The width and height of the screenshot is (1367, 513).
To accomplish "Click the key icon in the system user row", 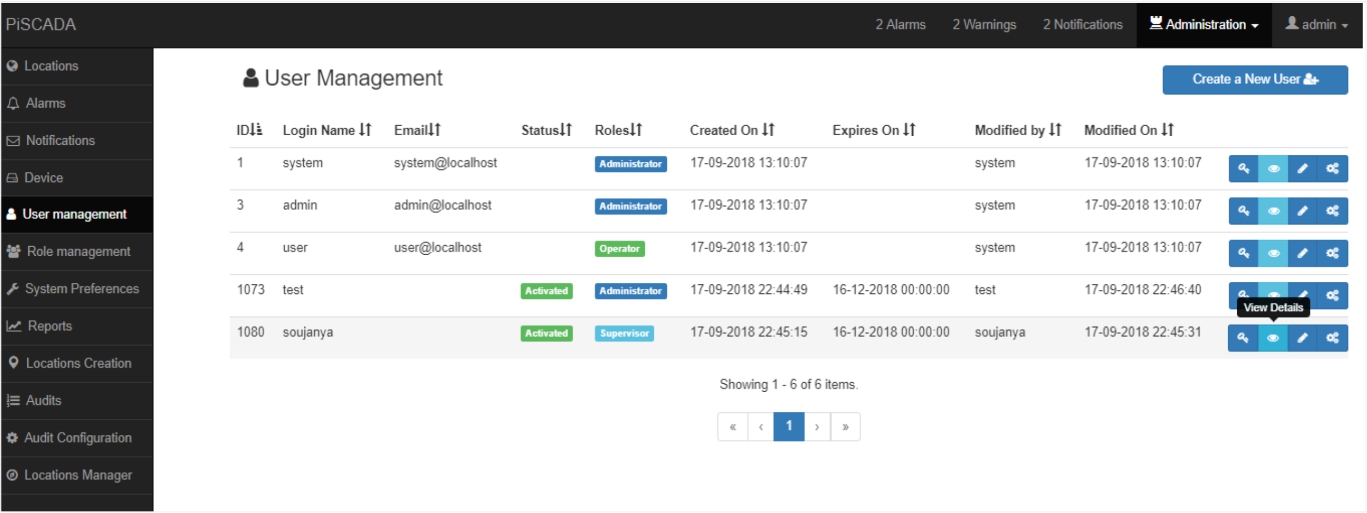I will 1243,169.
